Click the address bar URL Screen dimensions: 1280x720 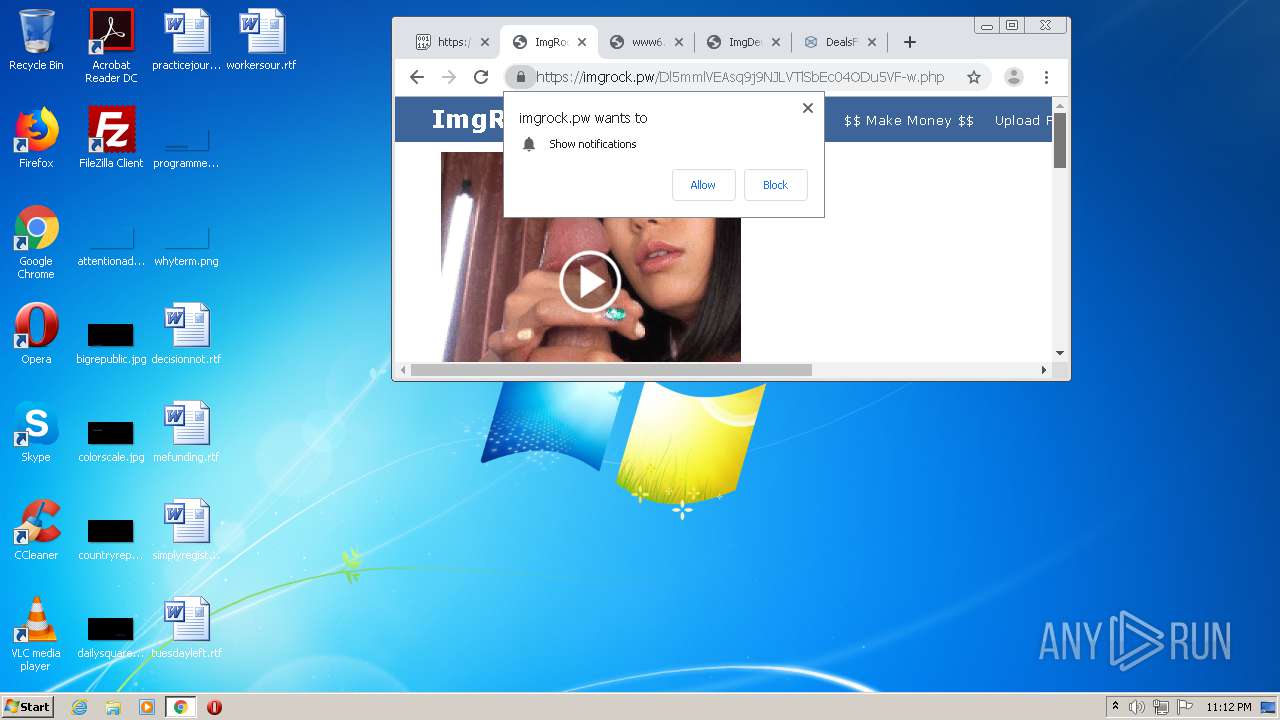[740, 77]
